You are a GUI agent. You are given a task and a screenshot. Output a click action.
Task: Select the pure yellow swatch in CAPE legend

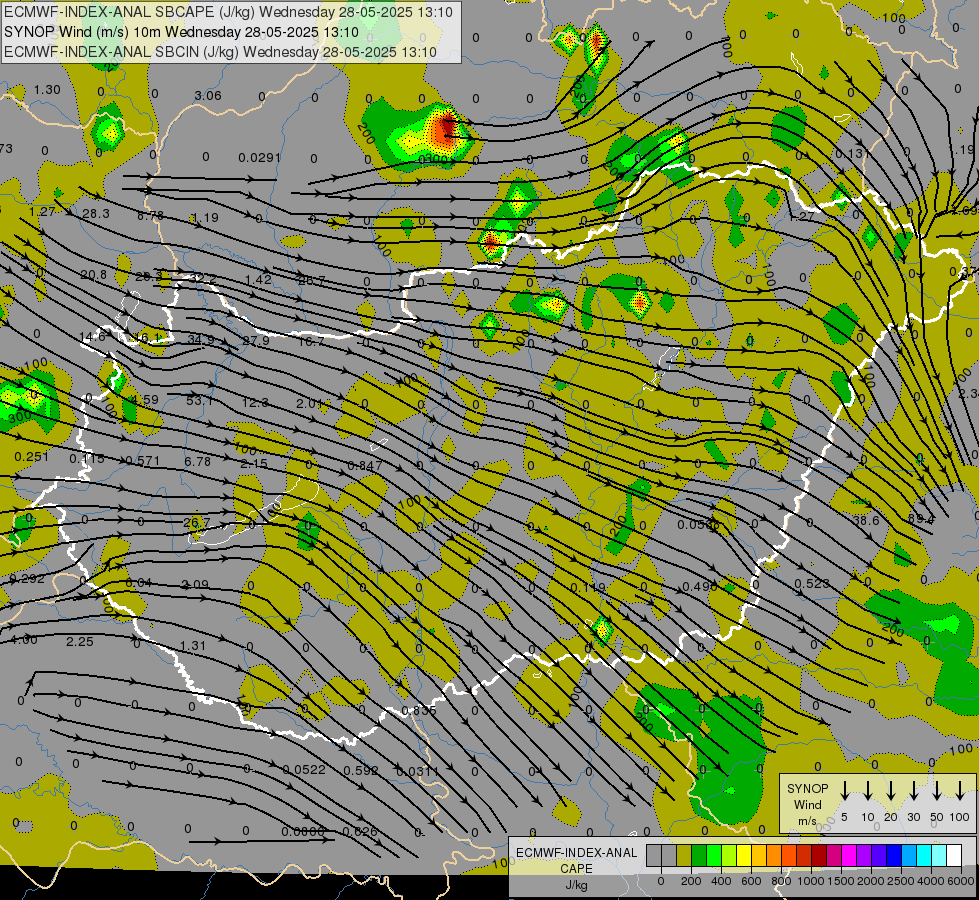744,856
